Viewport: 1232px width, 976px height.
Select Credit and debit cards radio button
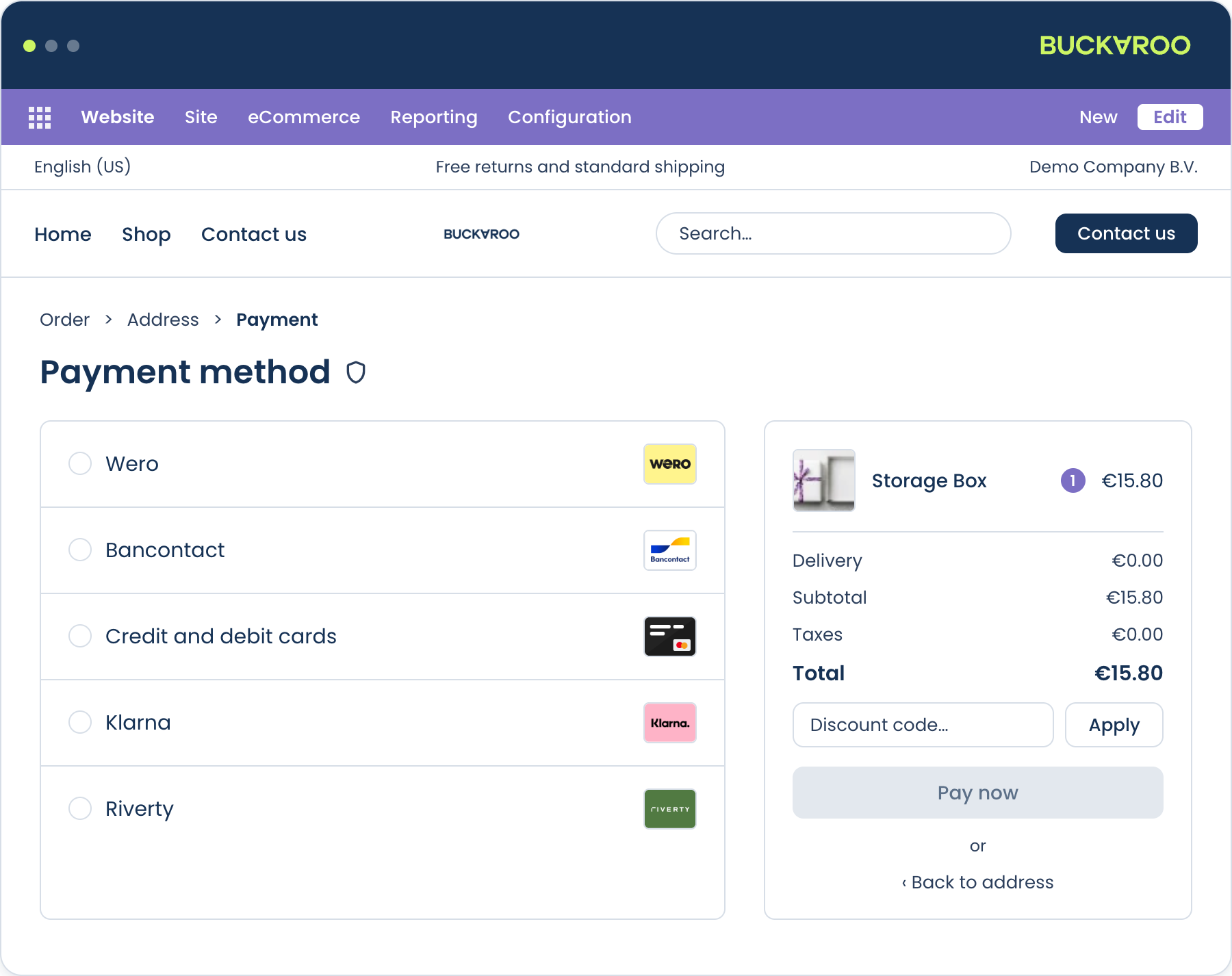80,636
